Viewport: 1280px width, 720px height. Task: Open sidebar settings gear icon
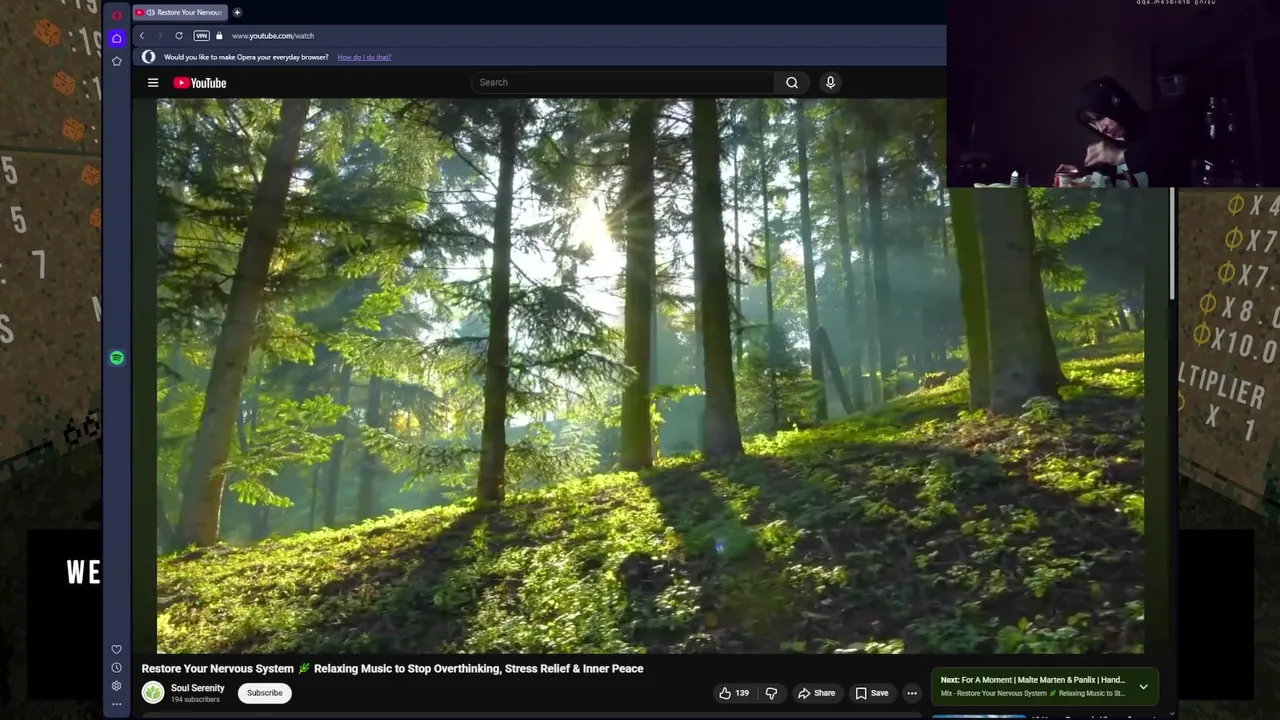pyautogui.click(x=117, y=686)
